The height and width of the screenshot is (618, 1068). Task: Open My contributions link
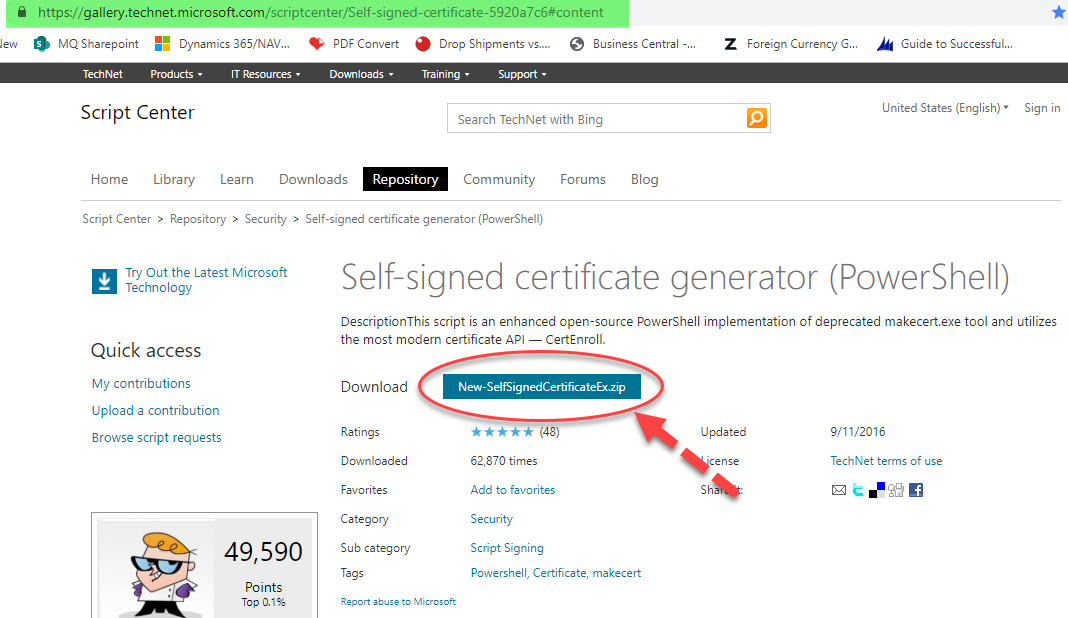[141, 384]
